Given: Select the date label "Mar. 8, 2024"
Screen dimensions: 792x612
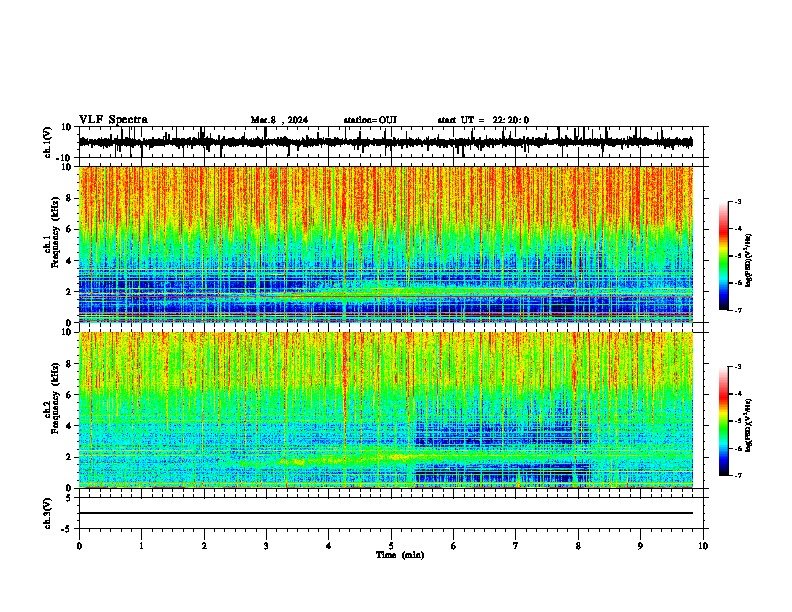Looking at the screenshot, I should click(279, 120).
